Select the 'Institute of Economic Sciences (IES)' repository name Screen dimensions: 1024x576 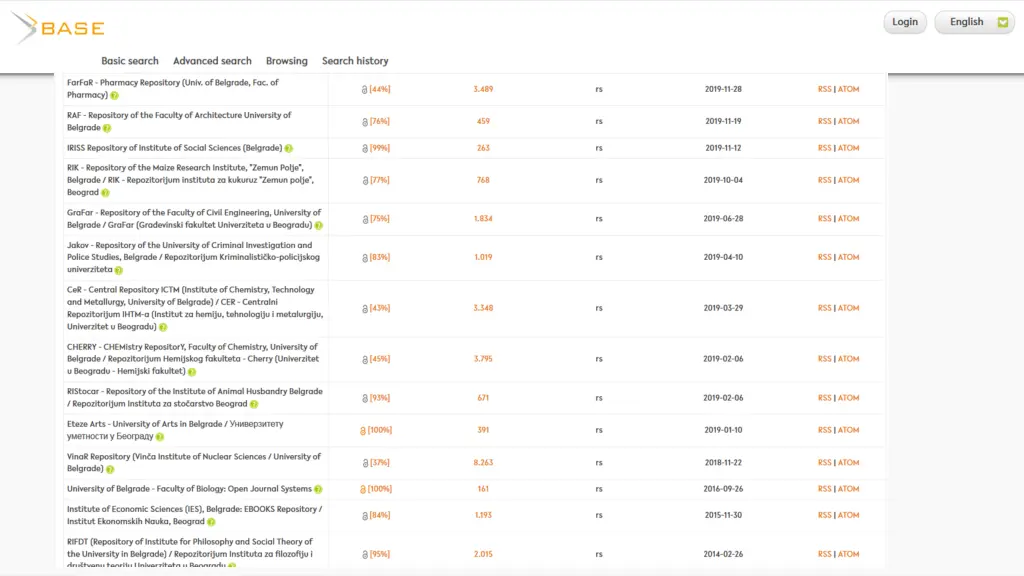click(x=195, y=515)
